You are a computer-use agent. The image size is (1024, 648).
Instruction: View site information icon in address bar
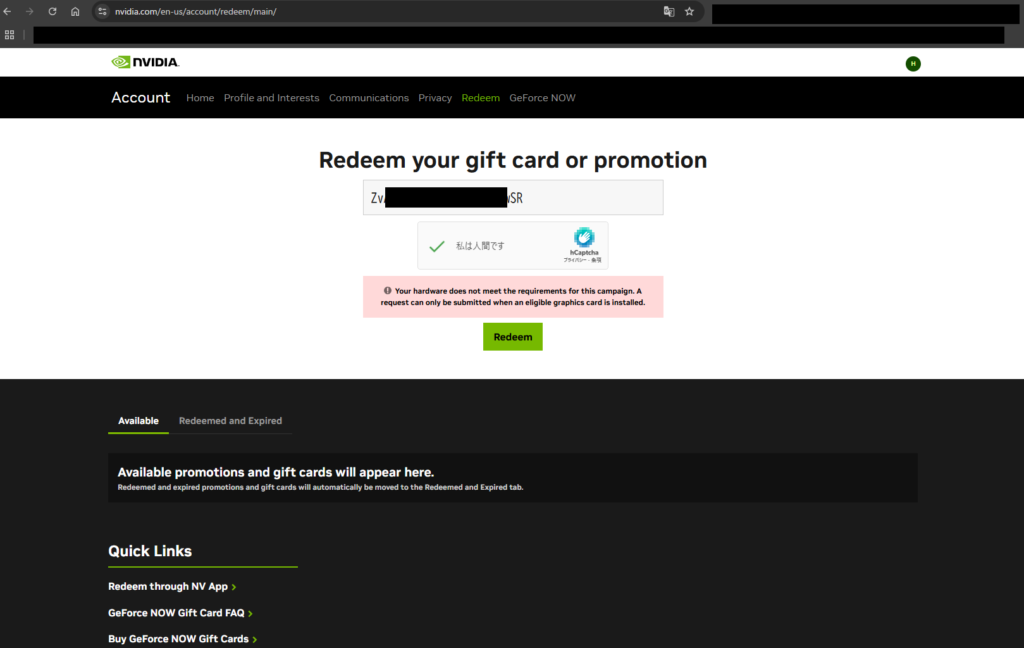point(103,12)
